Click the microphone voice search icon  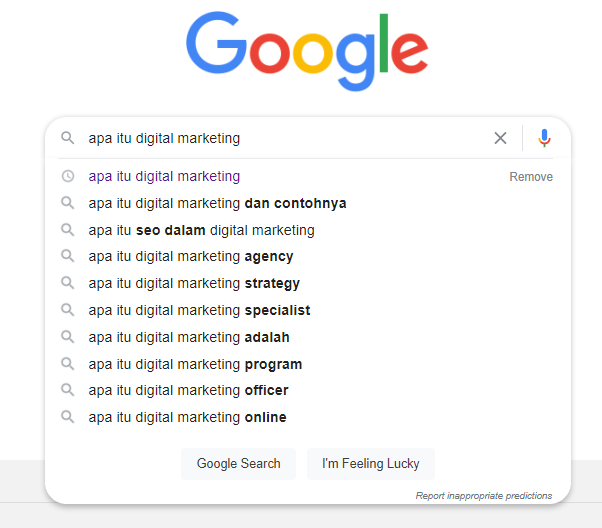(x=544, y=138)
